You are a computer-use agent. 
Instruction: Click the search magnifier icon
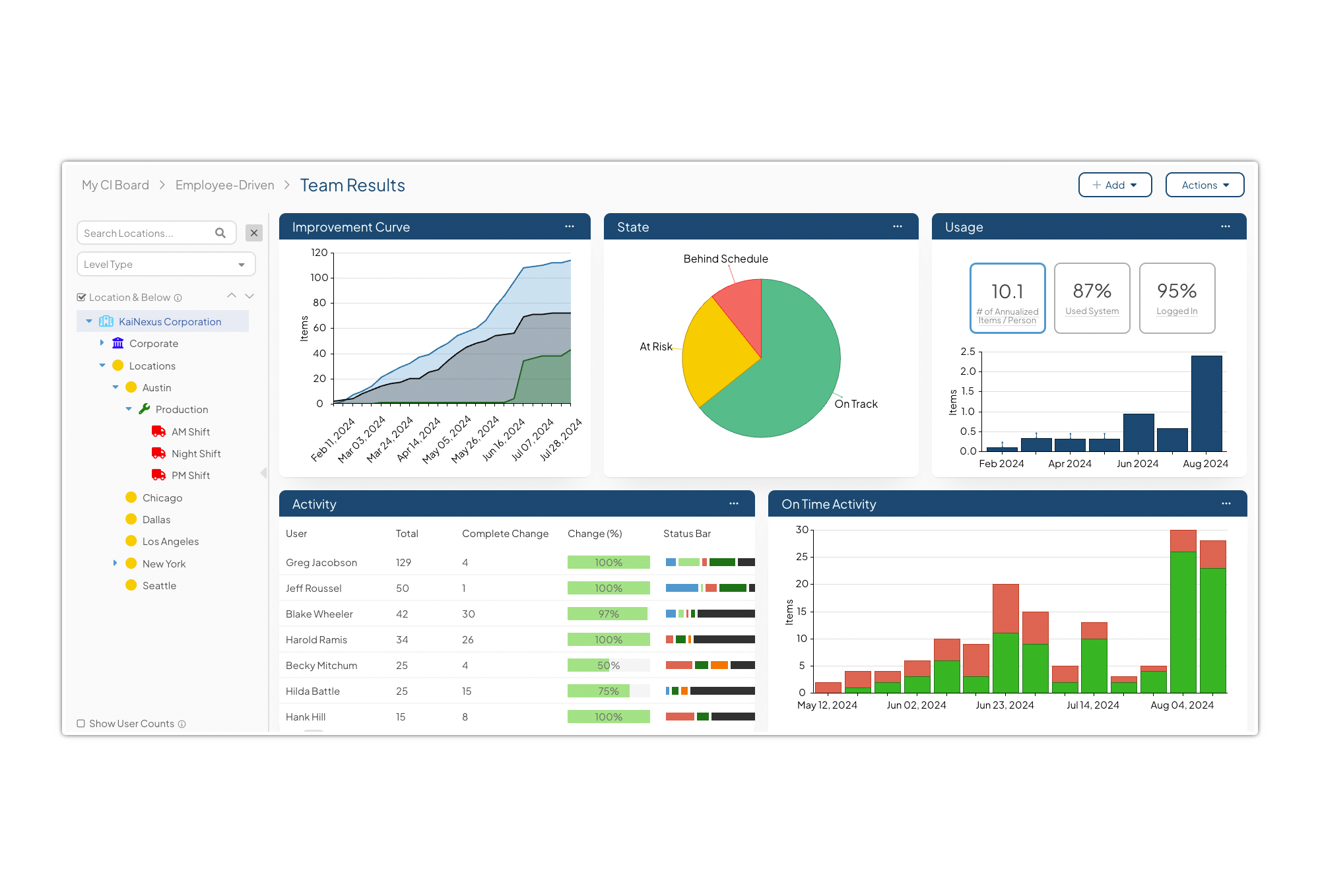[220, 232]
